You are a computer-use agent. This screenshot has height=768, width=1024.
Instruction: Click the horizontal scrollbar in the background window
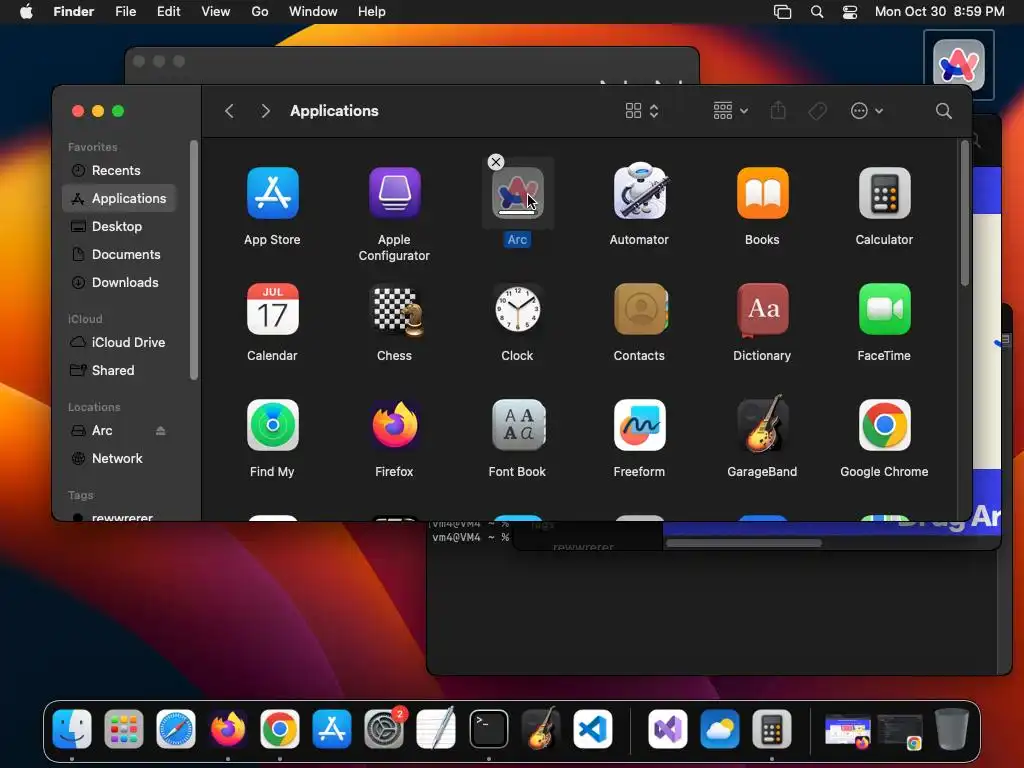(x=744, y=543)
